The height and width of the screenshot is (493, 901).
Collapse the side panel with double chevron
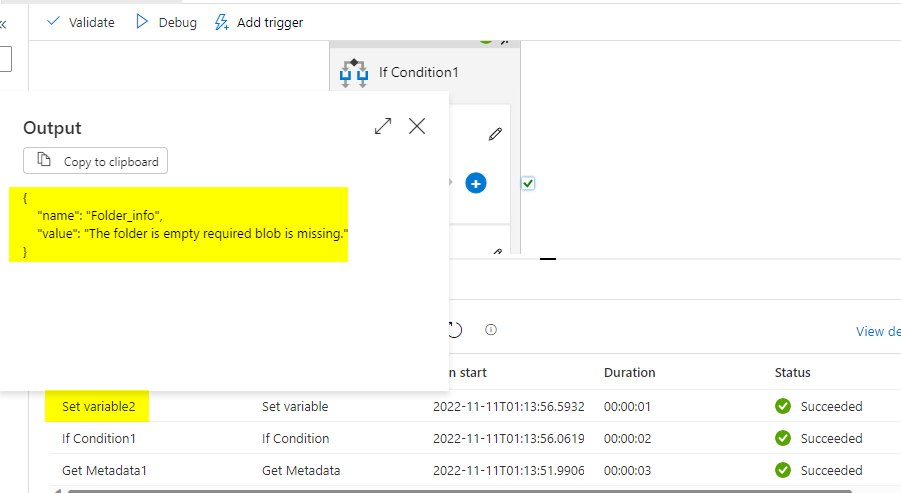coord(3,24)
